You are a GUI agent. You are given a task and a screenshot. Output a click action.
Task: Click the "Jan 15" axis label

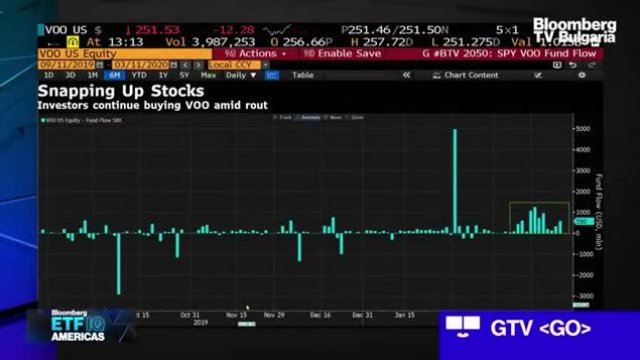click(404, 315)
